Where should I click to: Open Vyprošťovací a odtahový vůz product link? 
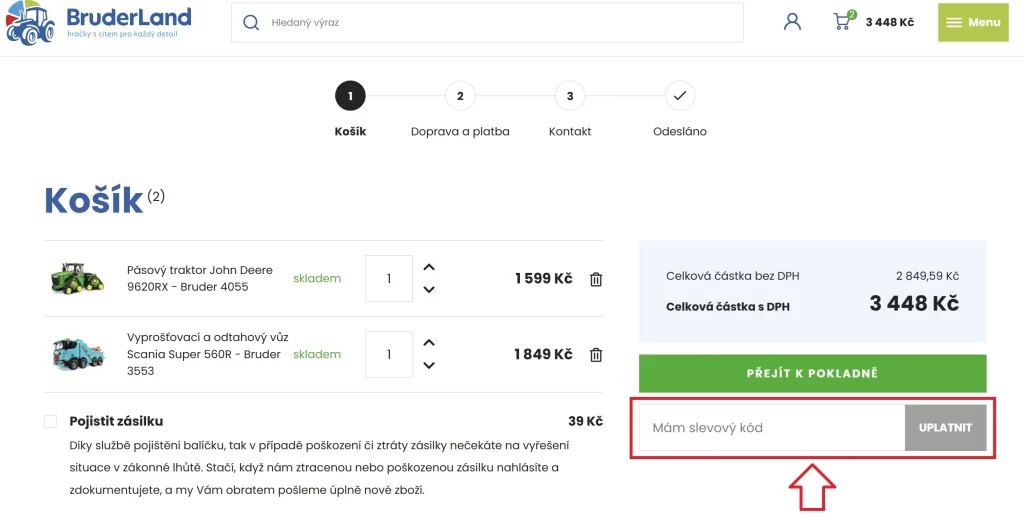(x=208, y=354)
